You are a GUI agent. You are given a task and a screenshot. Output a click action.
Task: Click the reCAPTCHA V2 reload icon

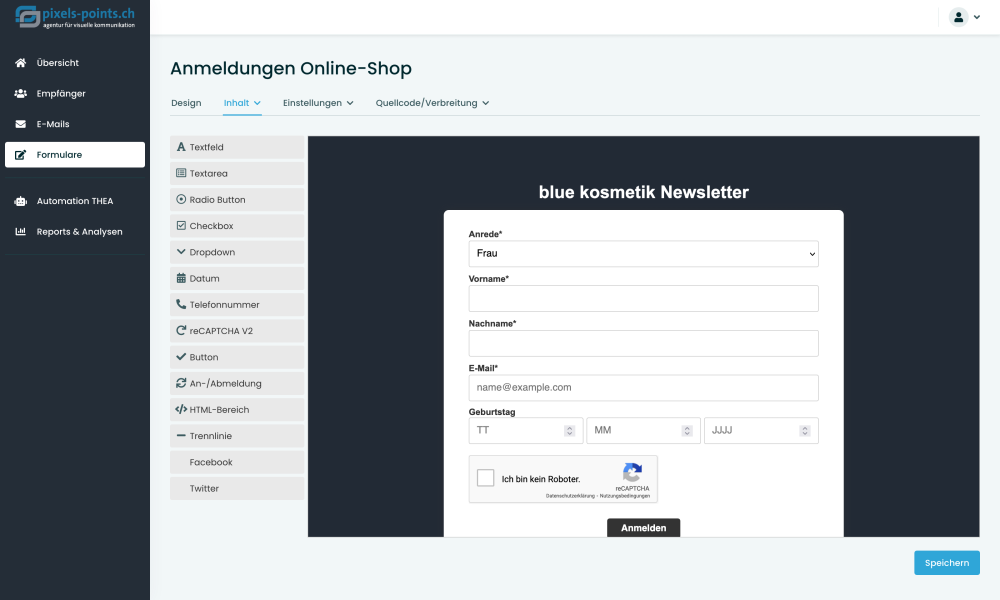181,330
